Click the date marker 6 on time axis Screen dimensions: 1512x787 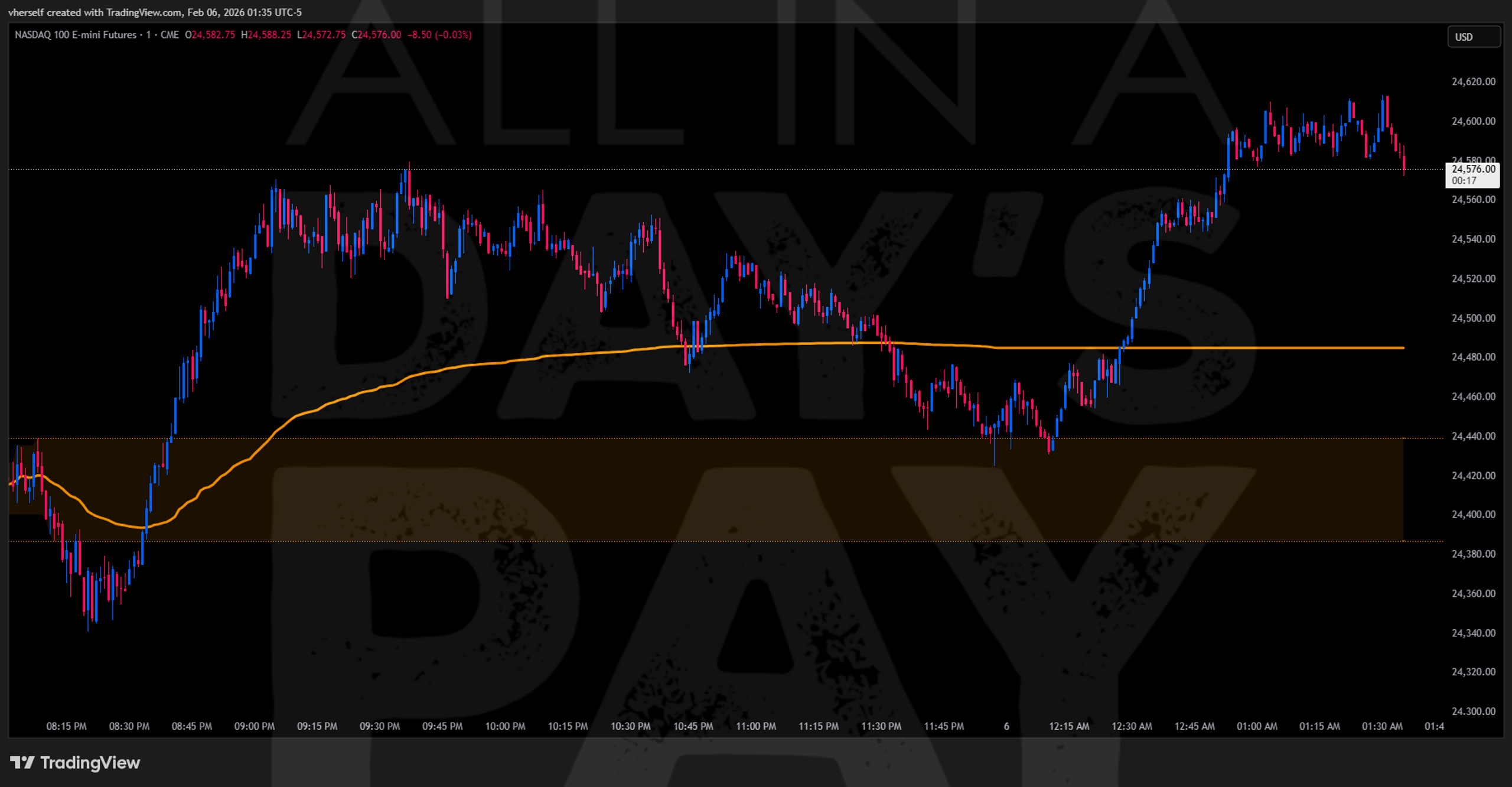point(1006,726)
